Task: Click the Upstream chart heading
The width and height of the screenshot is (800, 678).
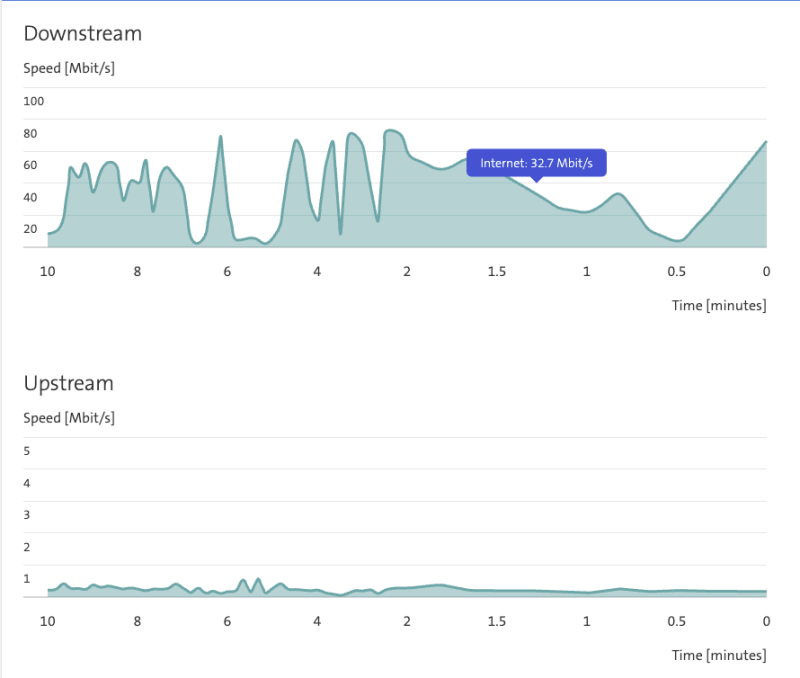Action: click(x=69, y=383)
